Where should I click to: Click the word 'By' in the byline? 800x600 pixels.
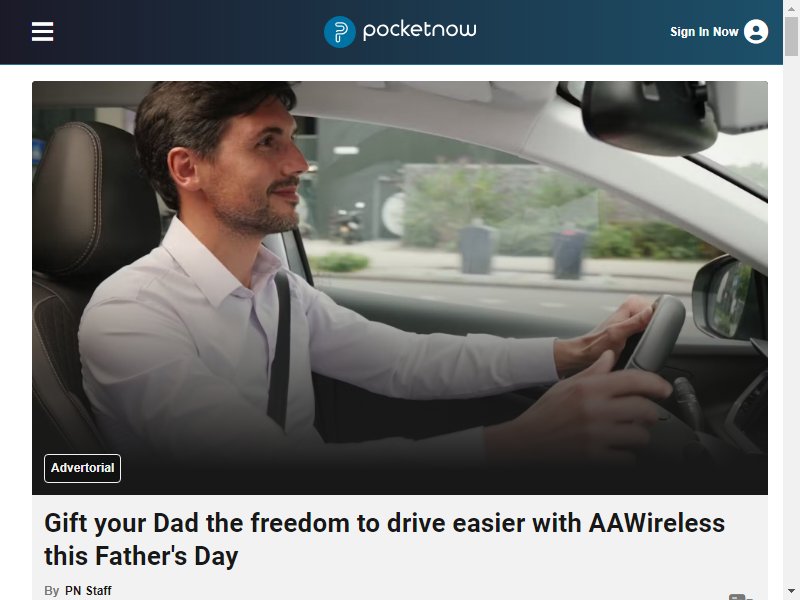[x=52, y=590]
